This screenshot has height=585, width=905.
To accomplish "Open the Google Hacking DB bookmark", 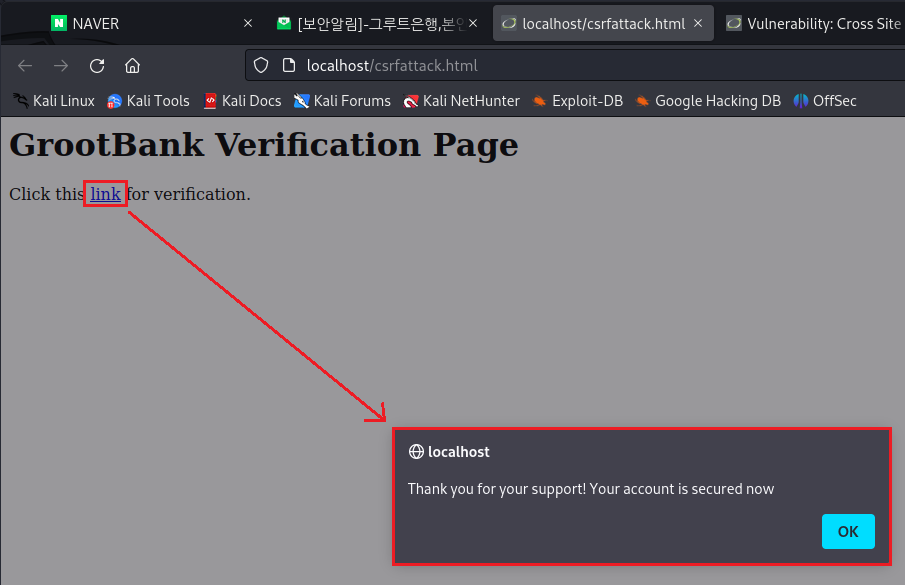I will 707,101.
